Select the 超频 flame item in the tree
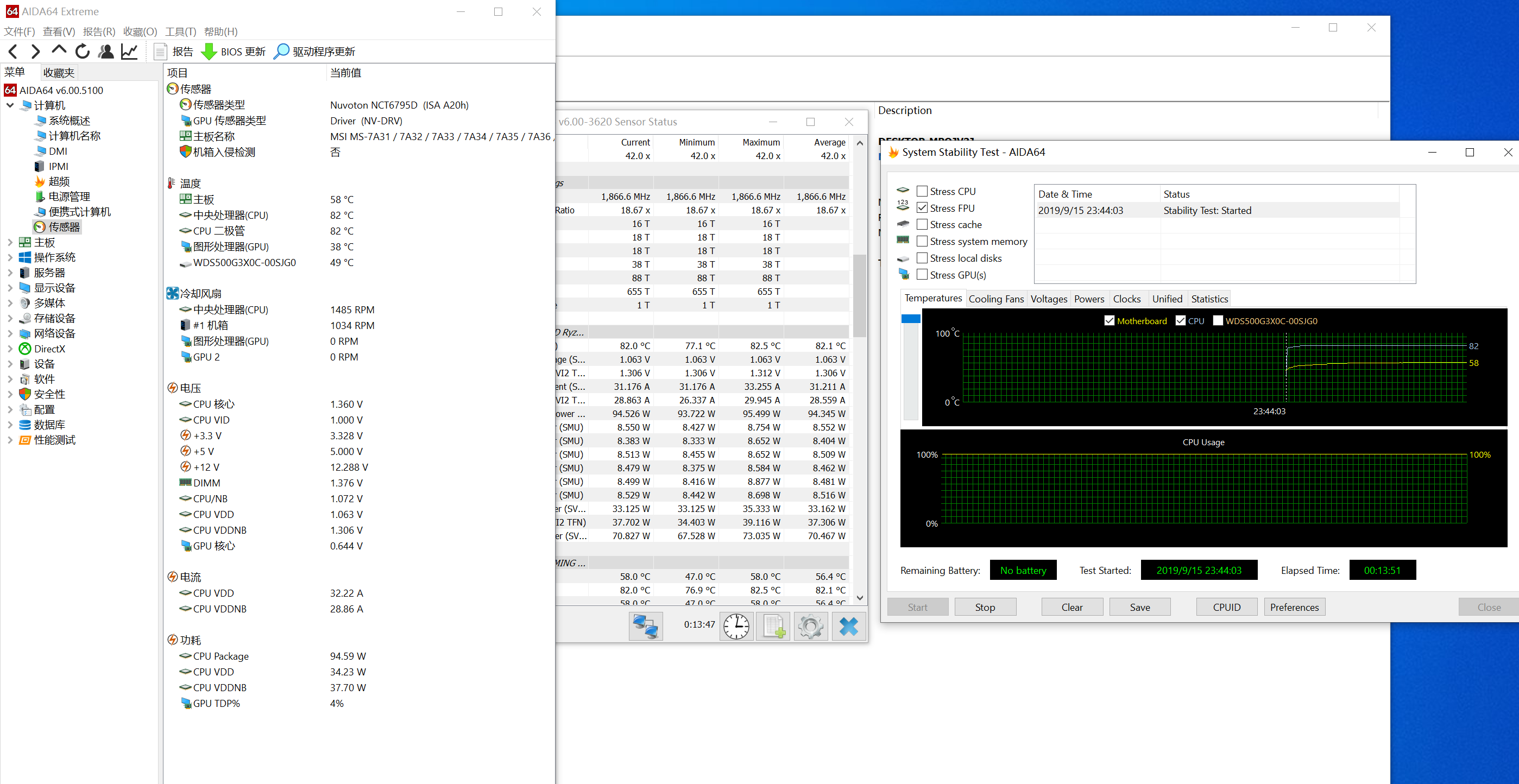Viewport: 1519px width, 784px height. point(53,181)
